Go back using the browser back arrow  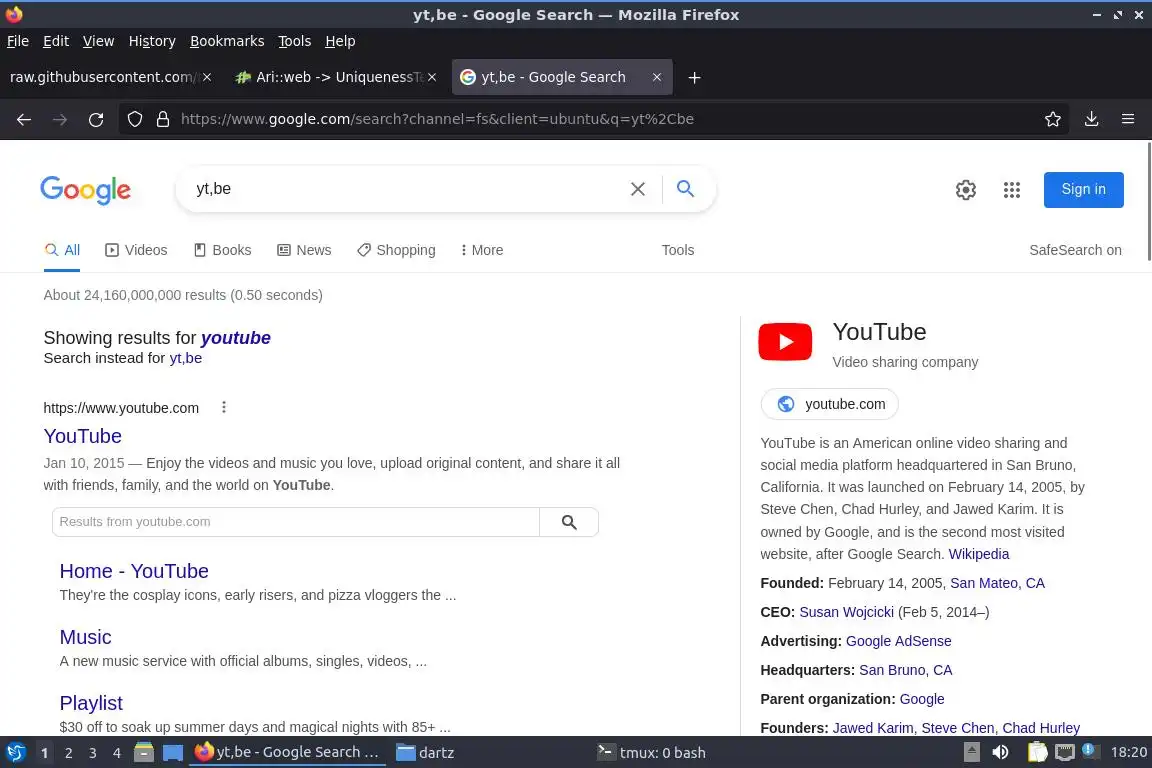[x=24, y=119]
